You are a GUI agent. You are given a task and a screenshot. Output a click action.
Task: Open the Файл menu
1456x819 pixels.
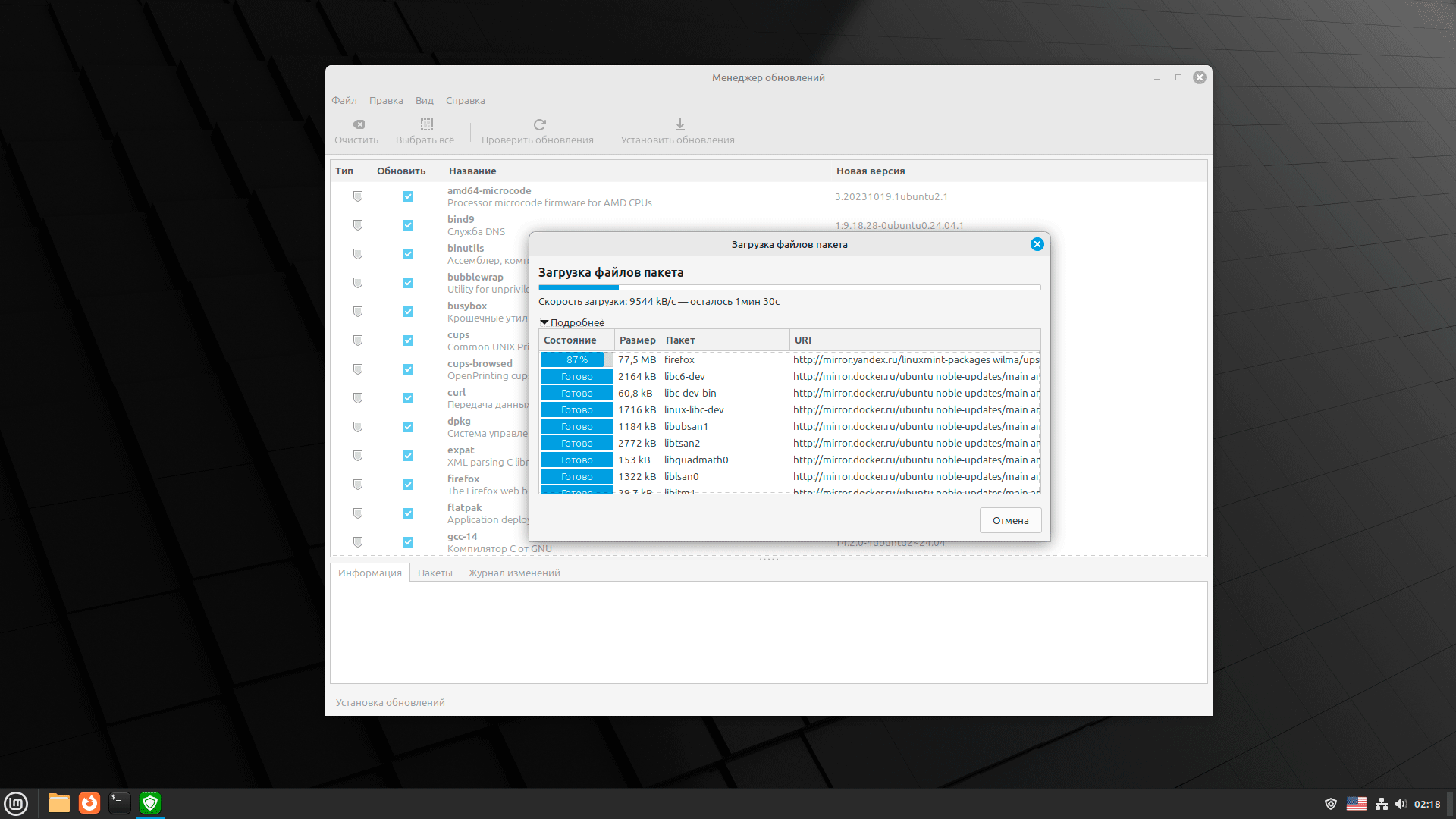tap(344, 101)
